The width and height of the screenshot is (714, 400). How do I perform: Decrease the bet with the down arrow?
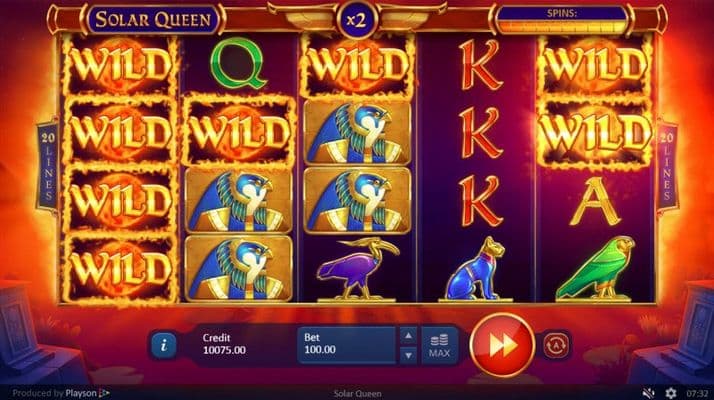click(408, 355)
